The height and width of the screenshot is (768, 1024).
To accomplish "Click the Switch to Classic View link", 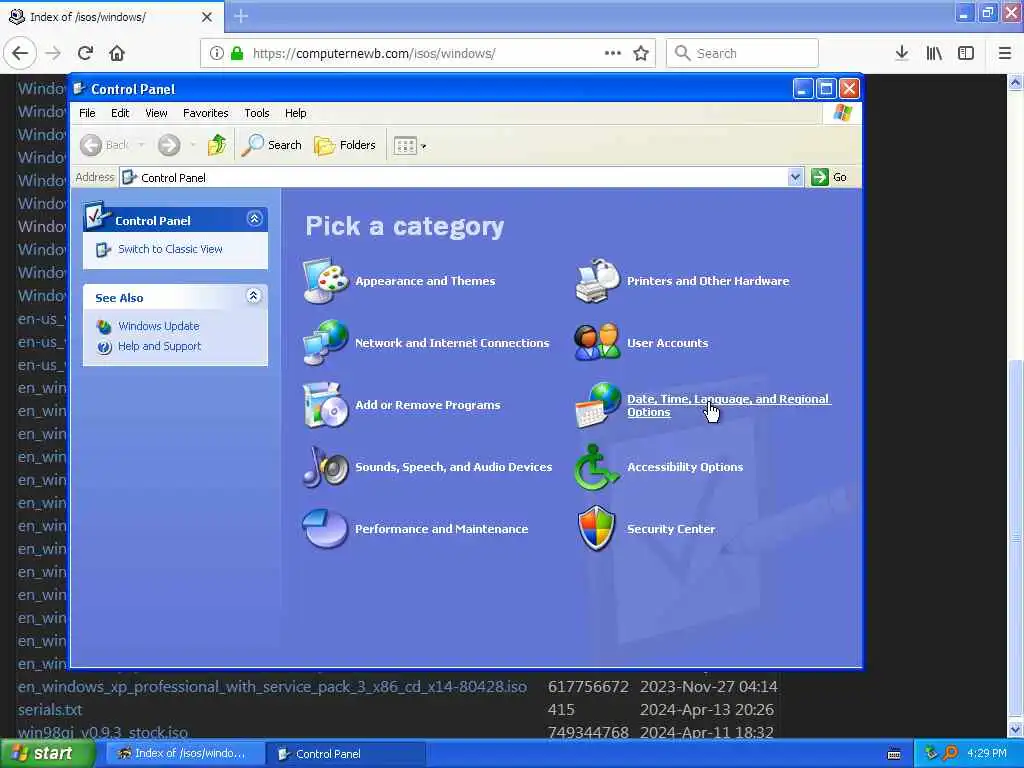I will [x=170, y=249].
